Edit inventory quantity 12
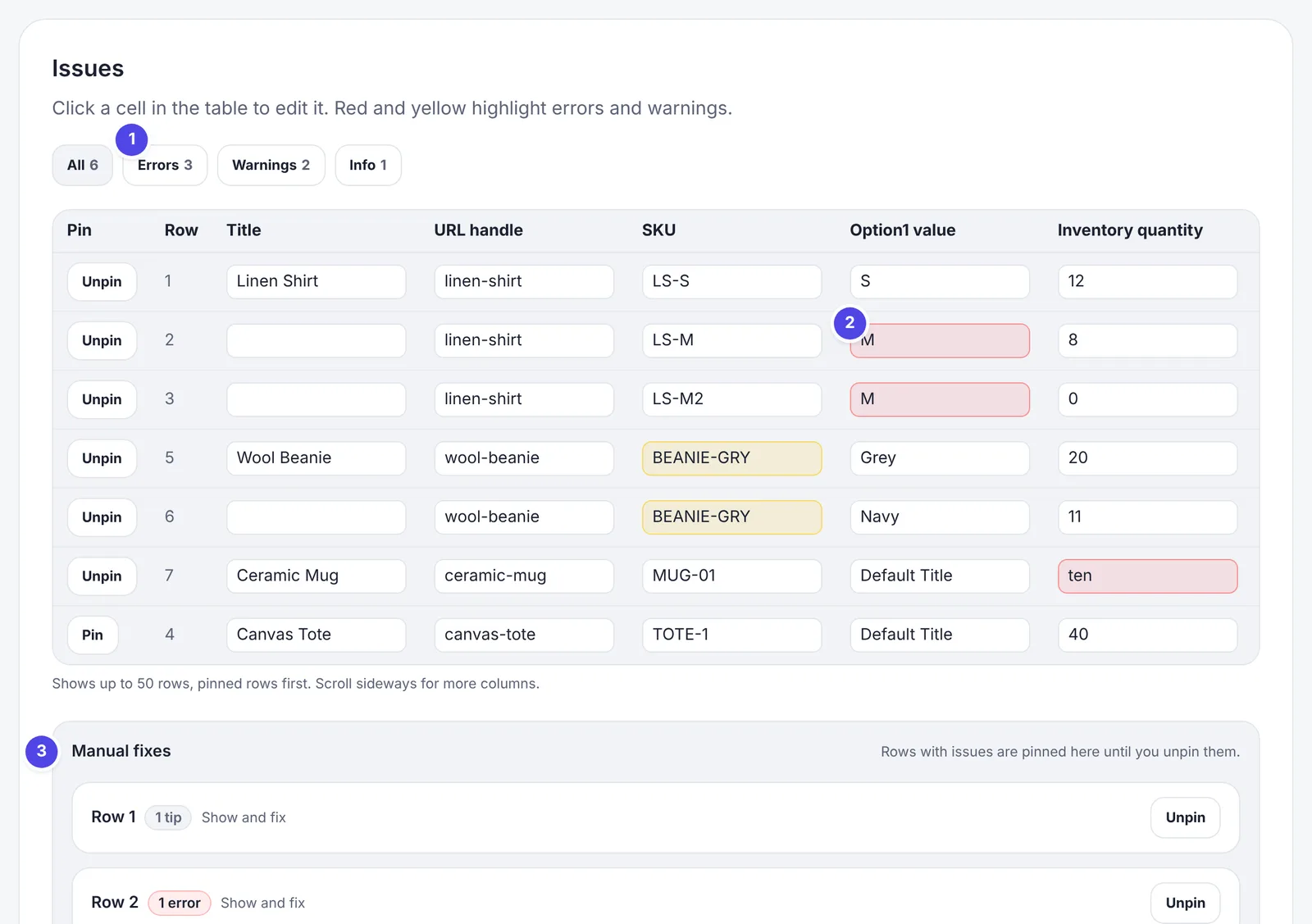The height and width of the screenshot is (924, 1312). point(1148,281)
